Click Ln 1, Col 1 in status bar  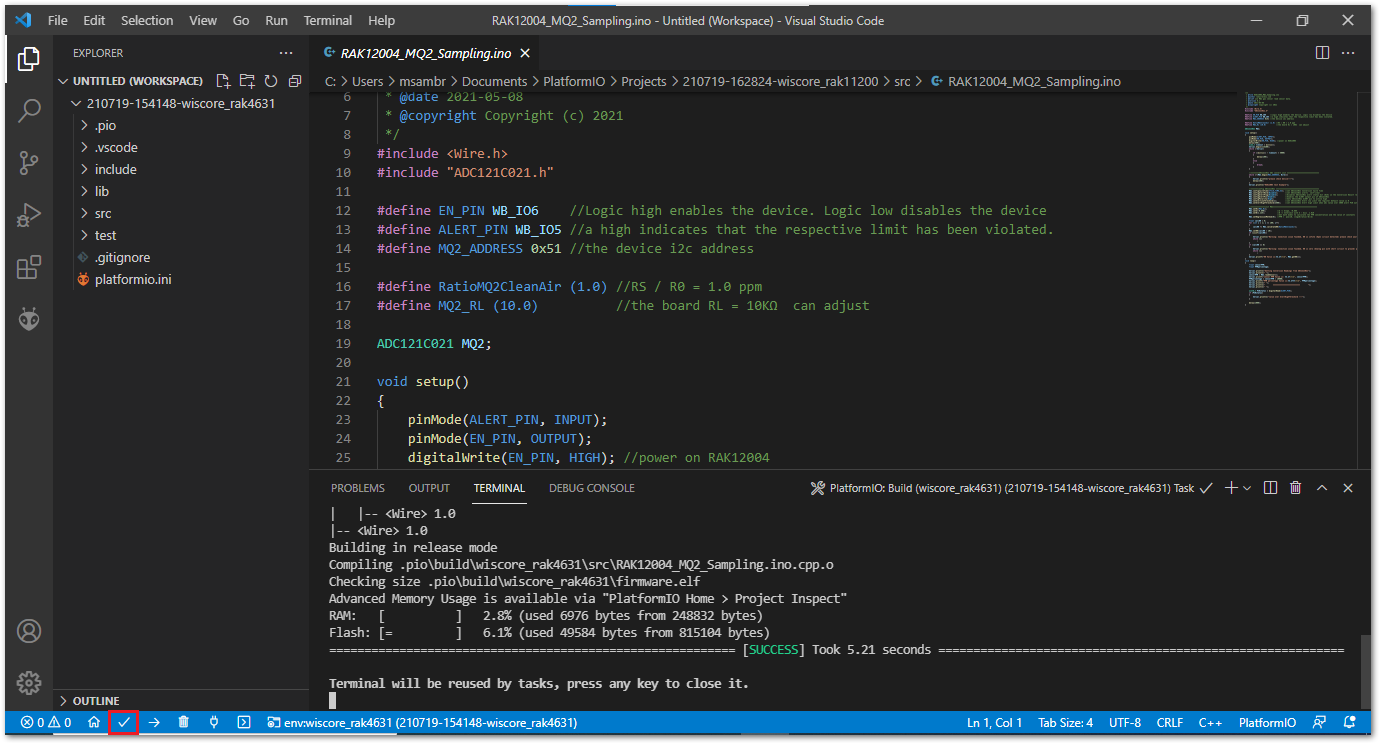coord(995,722)
